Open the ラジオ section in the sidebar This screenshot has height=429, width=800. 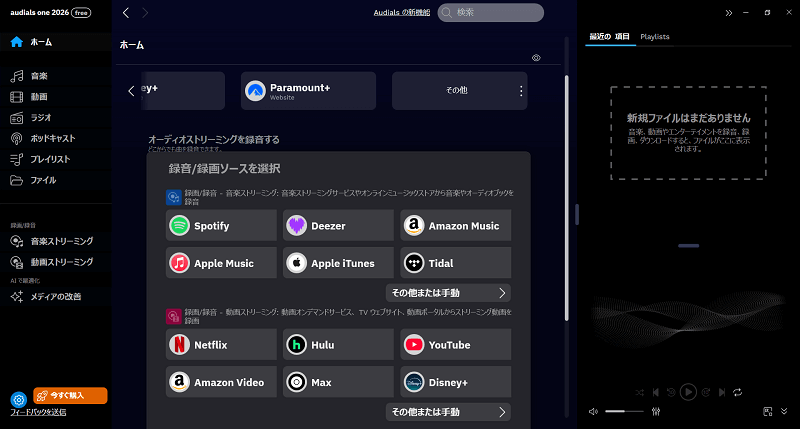[41, 117]
